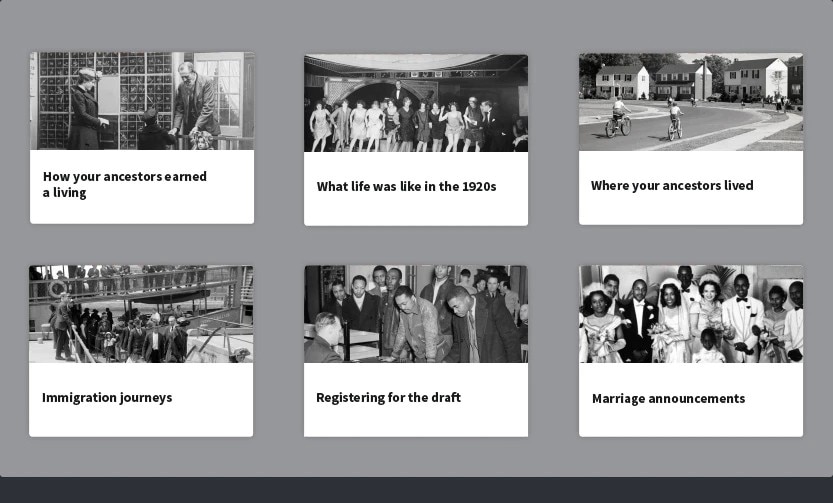The width and height of the screenshot is (833, 503).
Task: Click the wedding party photo
Action: (x=690, y=313)
